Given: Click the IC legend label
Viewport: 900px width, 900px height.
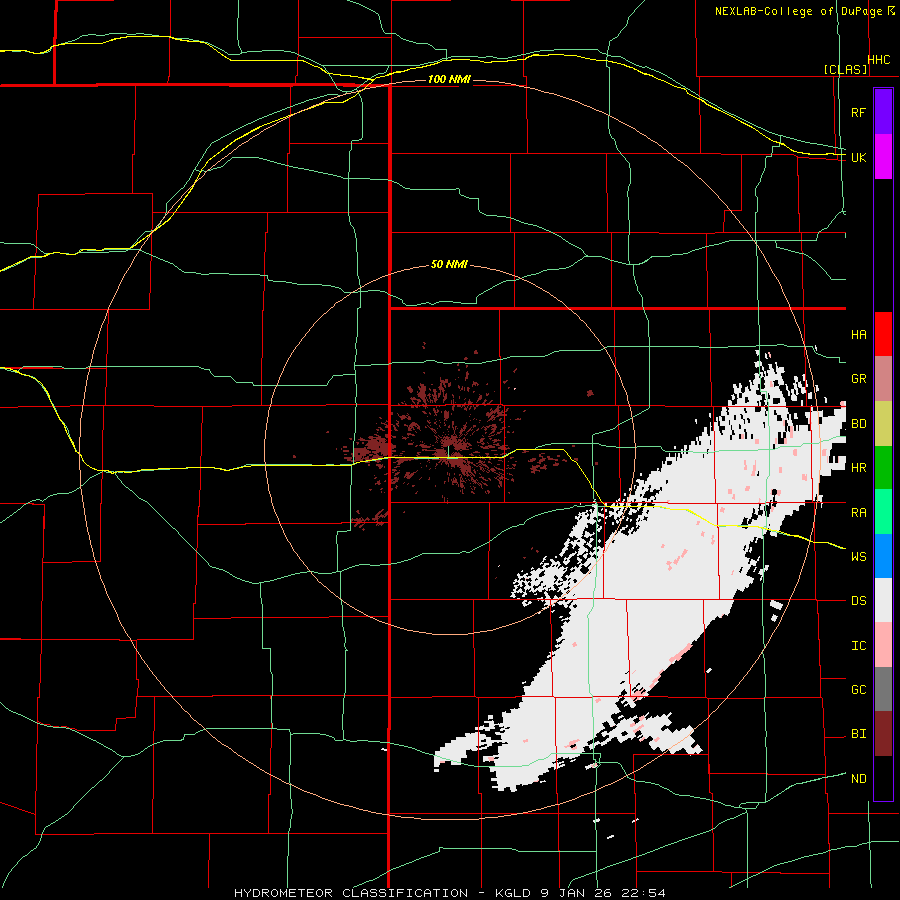Looking at the screenshot, I should [x=858, y=646].
